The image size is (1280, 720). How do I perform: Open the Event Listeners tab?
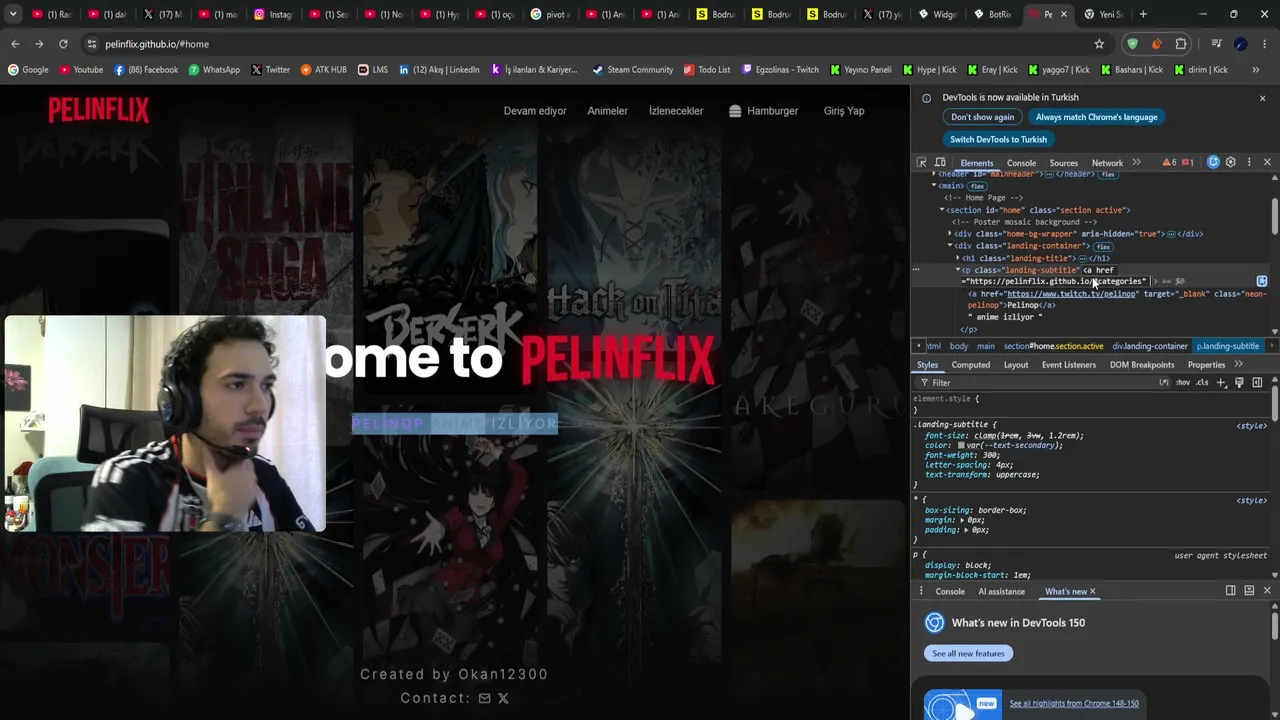point(1069,365)
